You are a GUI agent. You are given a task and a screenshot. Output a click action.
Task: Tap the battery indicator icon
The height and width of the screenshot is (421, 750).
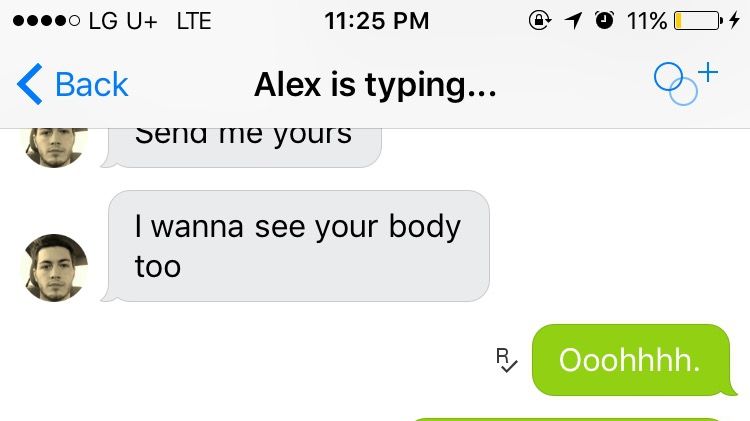(698, 21)
